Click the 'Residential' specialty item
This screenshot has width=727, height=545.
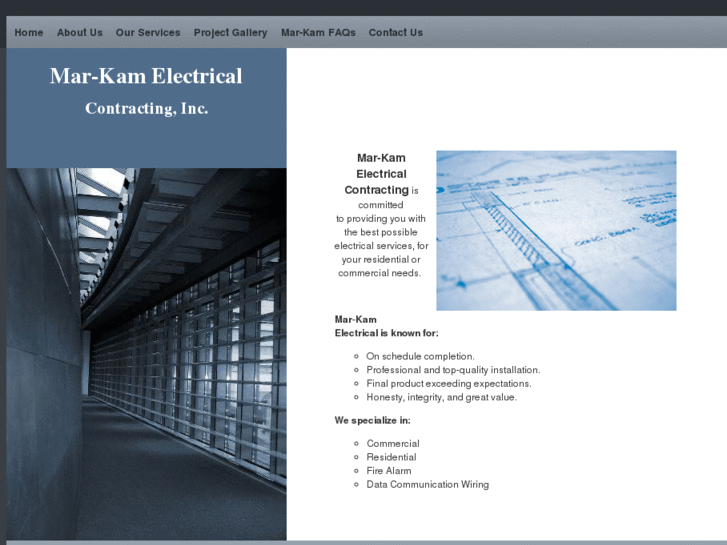pos(391,457)
